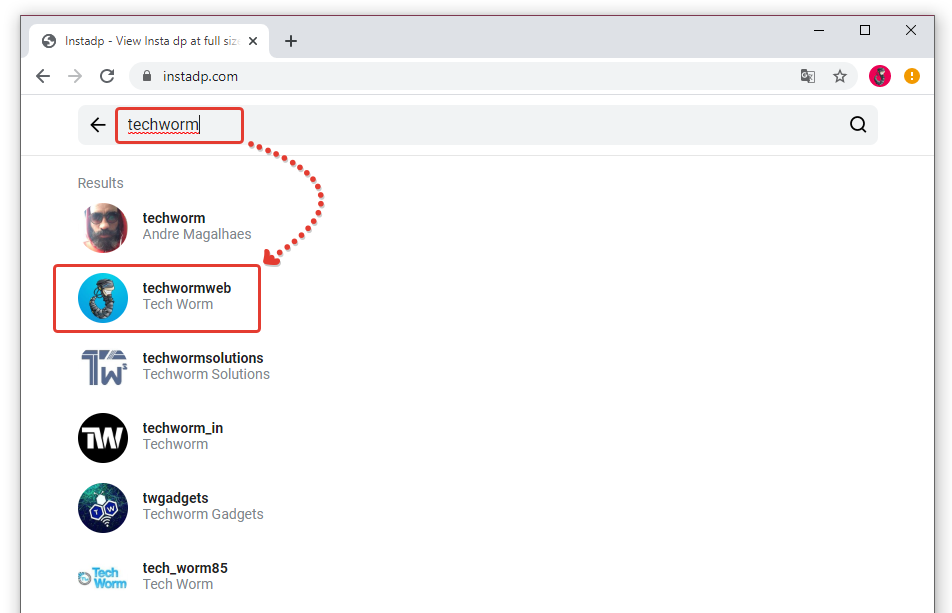Image resolution: width=952 pixels, height=613 pixels.
Task: Click the orange alert icon in the toolbar
Action: coord(911,76)
